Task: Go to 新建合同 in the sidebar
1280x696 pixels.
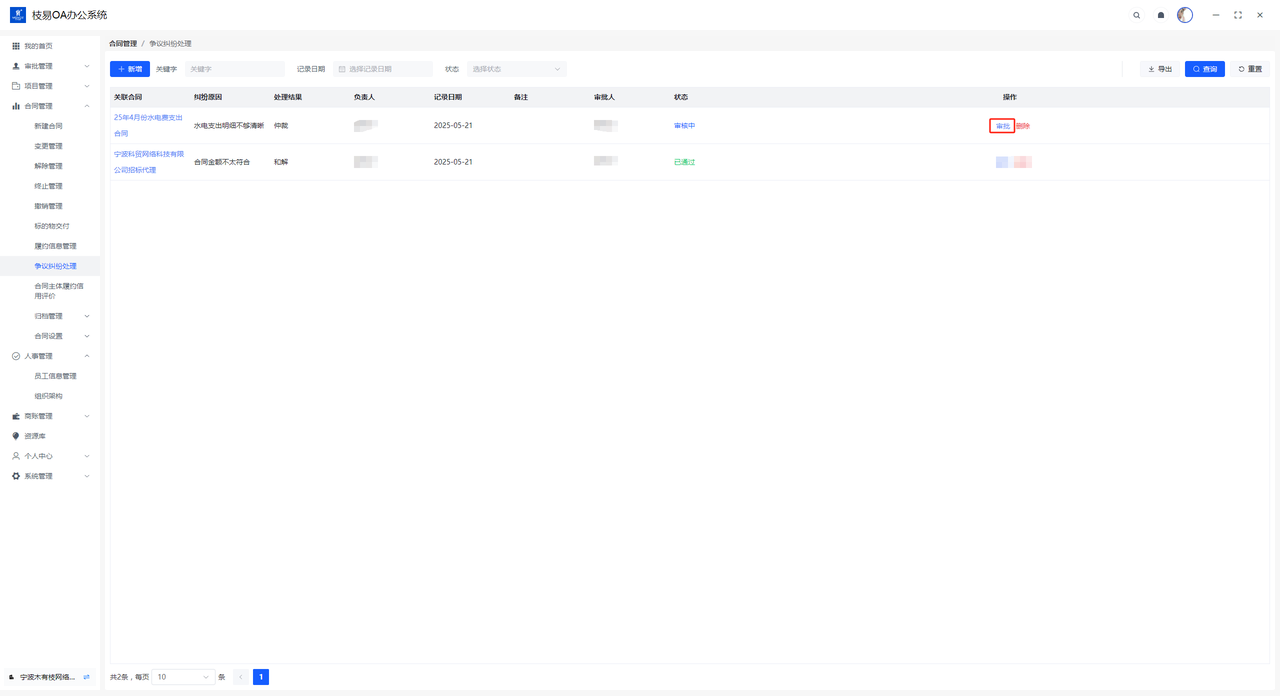Action: [48, 126]
